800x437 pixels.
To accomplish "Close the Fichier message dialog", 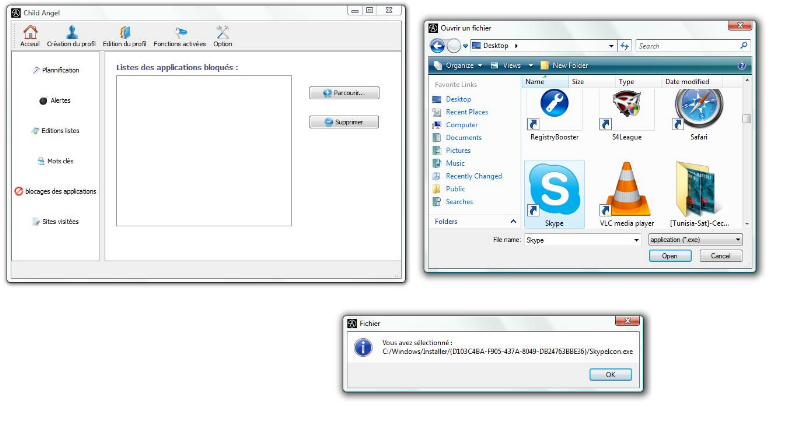I will click(628, 321).
